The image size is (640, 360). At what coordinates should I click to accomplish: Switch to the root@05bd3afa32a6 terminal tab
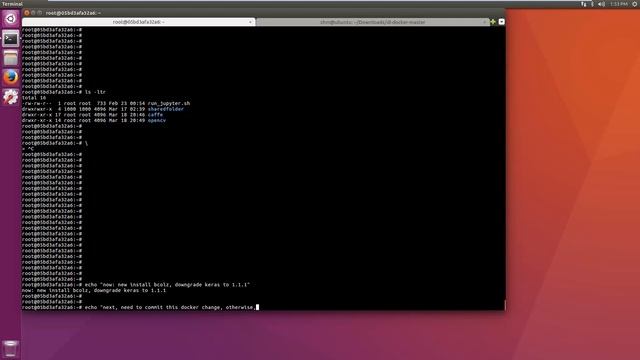139,22
